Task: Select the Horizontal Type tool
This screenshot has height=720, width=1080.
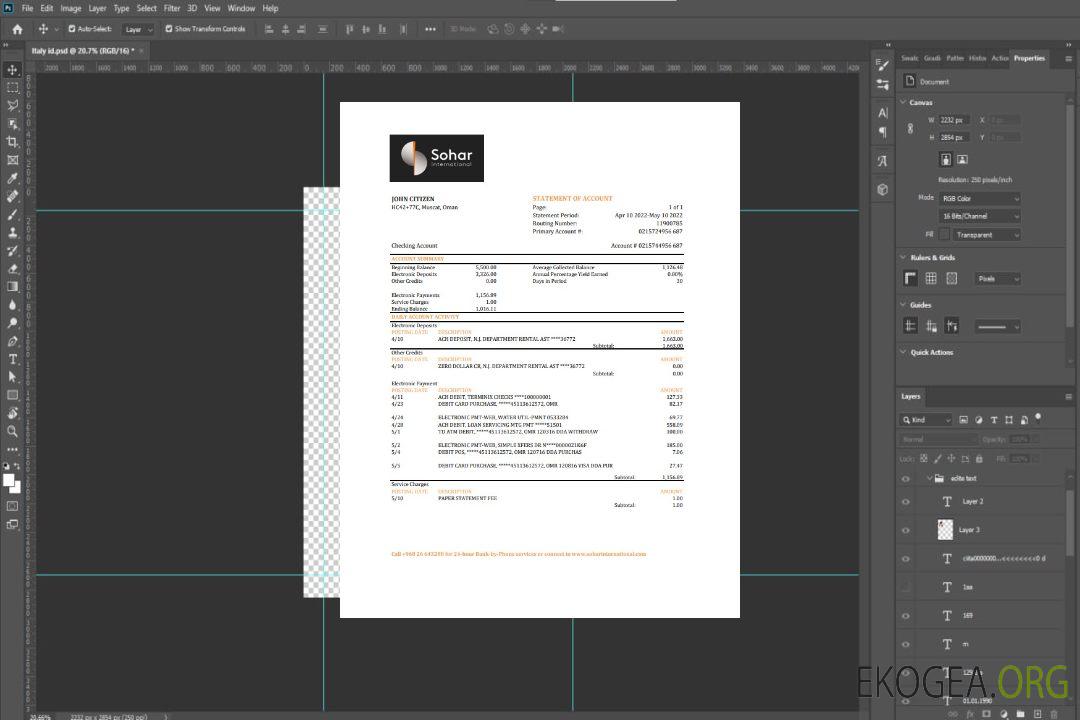Action: [12, 359]
